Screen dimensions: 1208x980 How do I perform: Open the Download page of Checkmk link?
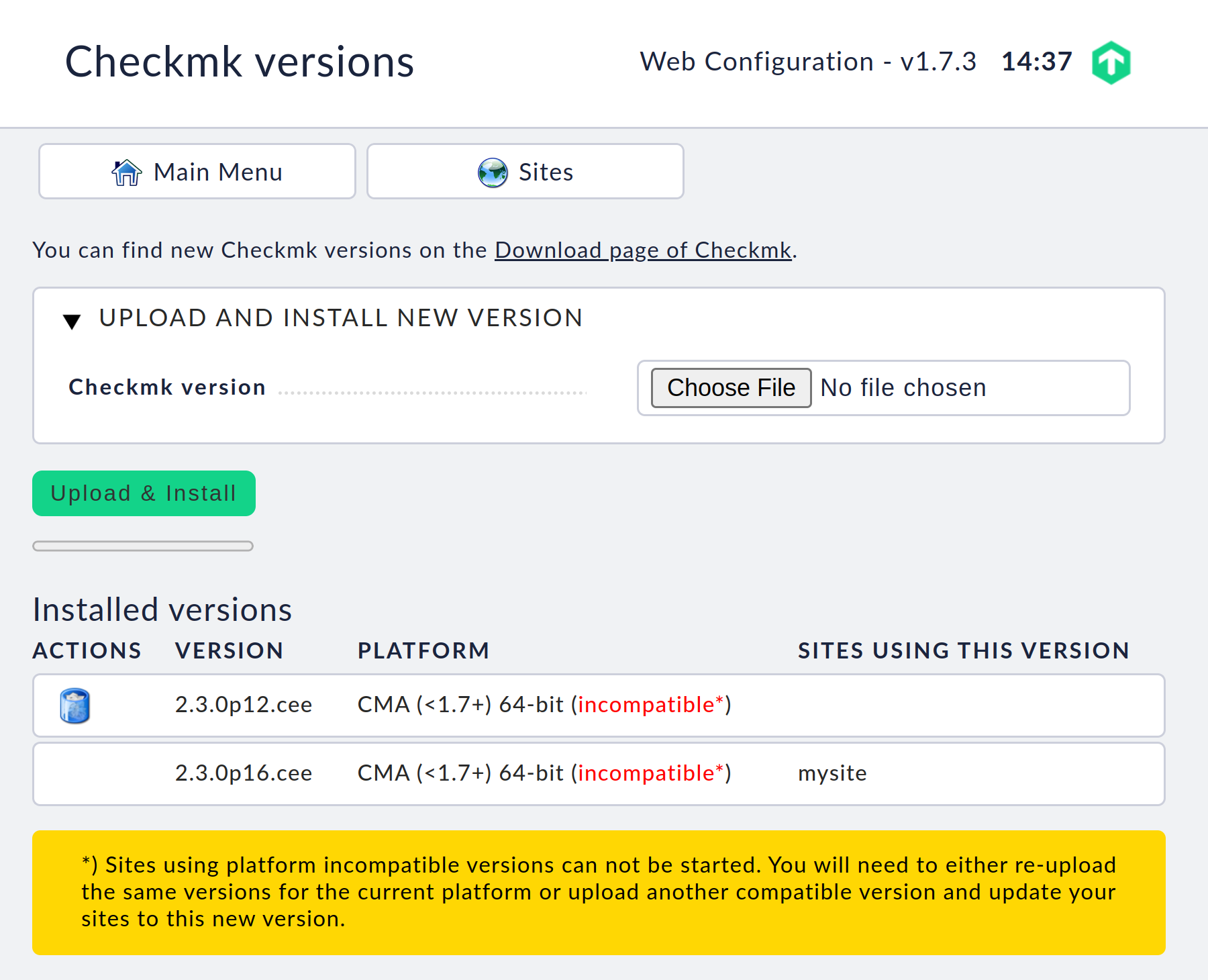[643, 250]
